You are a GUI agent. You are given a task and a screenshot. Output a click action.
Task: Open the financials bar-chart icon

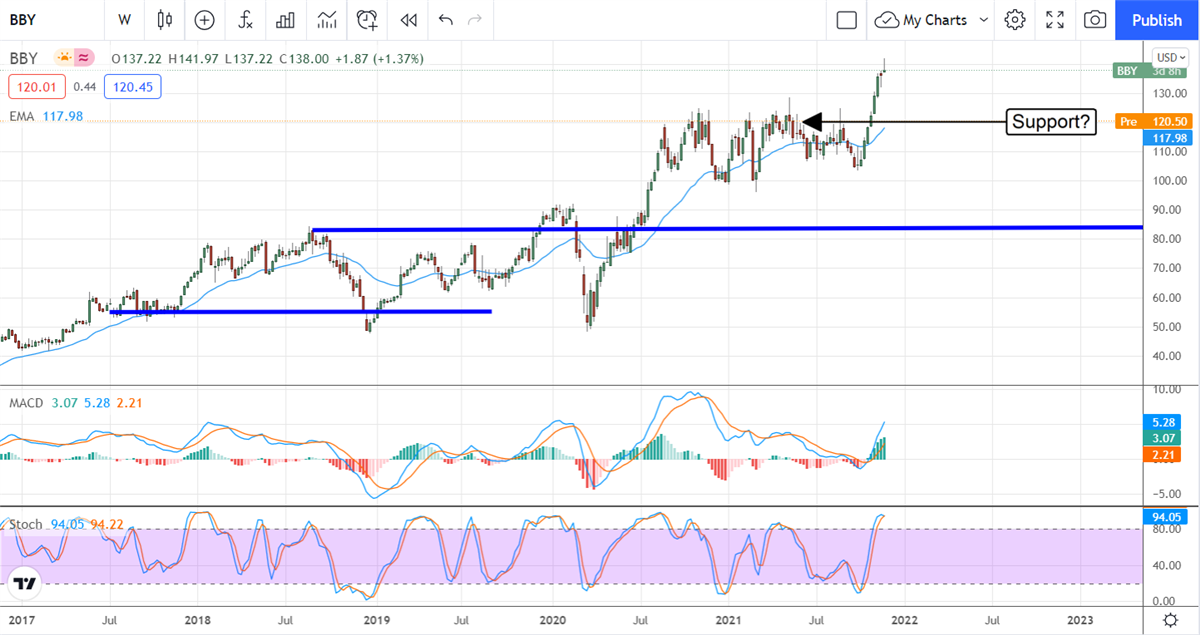click(x=286, y=19)
